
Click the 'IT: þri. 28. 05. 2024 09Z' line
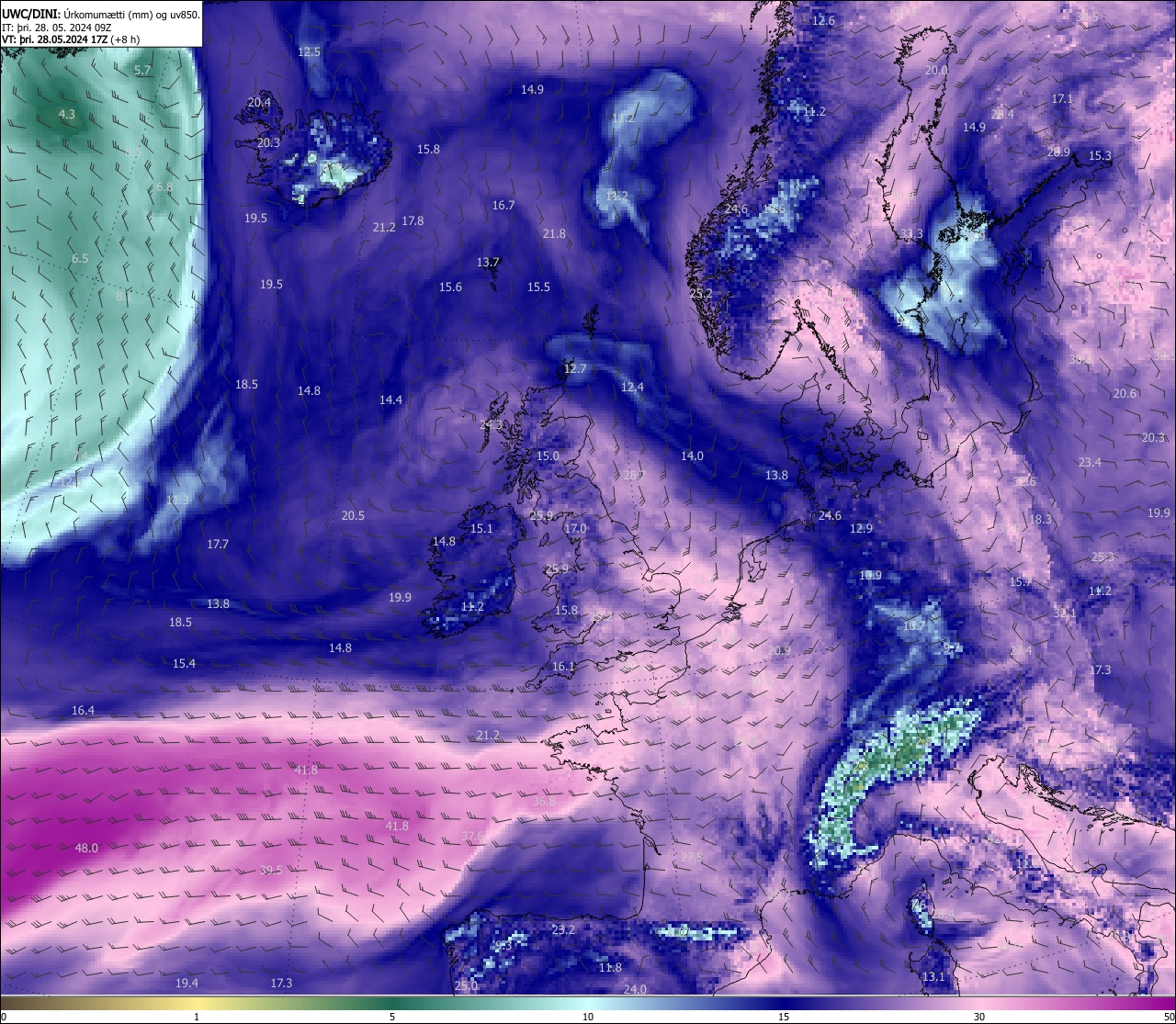tap(57, 28)
